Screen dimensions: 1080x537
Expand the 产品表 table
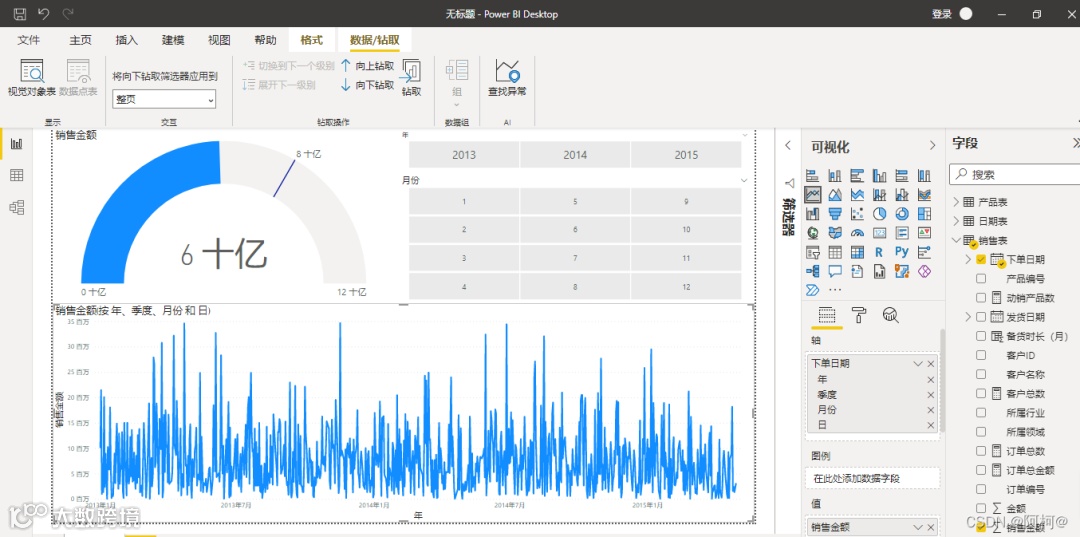[956, 202]
